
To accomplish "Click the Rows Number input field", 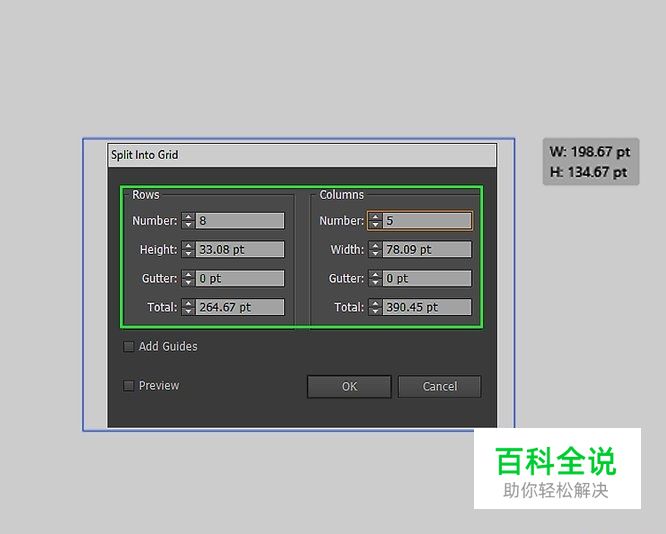I will click(240, 221).
